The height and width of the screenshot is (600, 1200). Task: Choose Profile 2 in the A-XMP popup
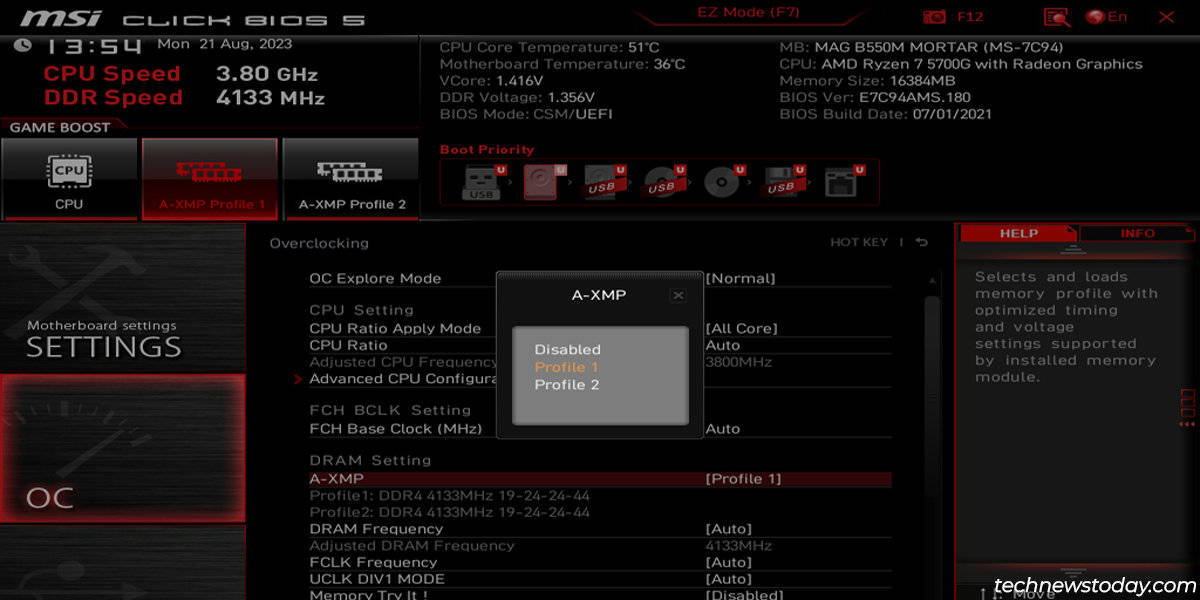[567, 385]
